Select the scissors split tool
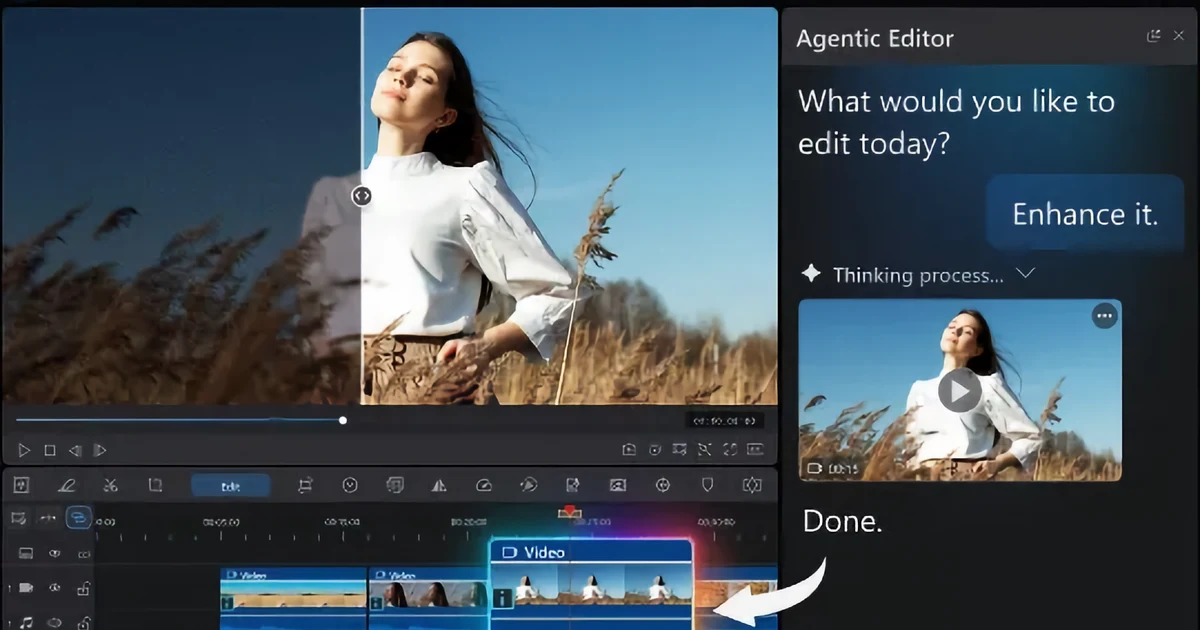Viewport: 1200px width, 630px height. pos(111,486)
